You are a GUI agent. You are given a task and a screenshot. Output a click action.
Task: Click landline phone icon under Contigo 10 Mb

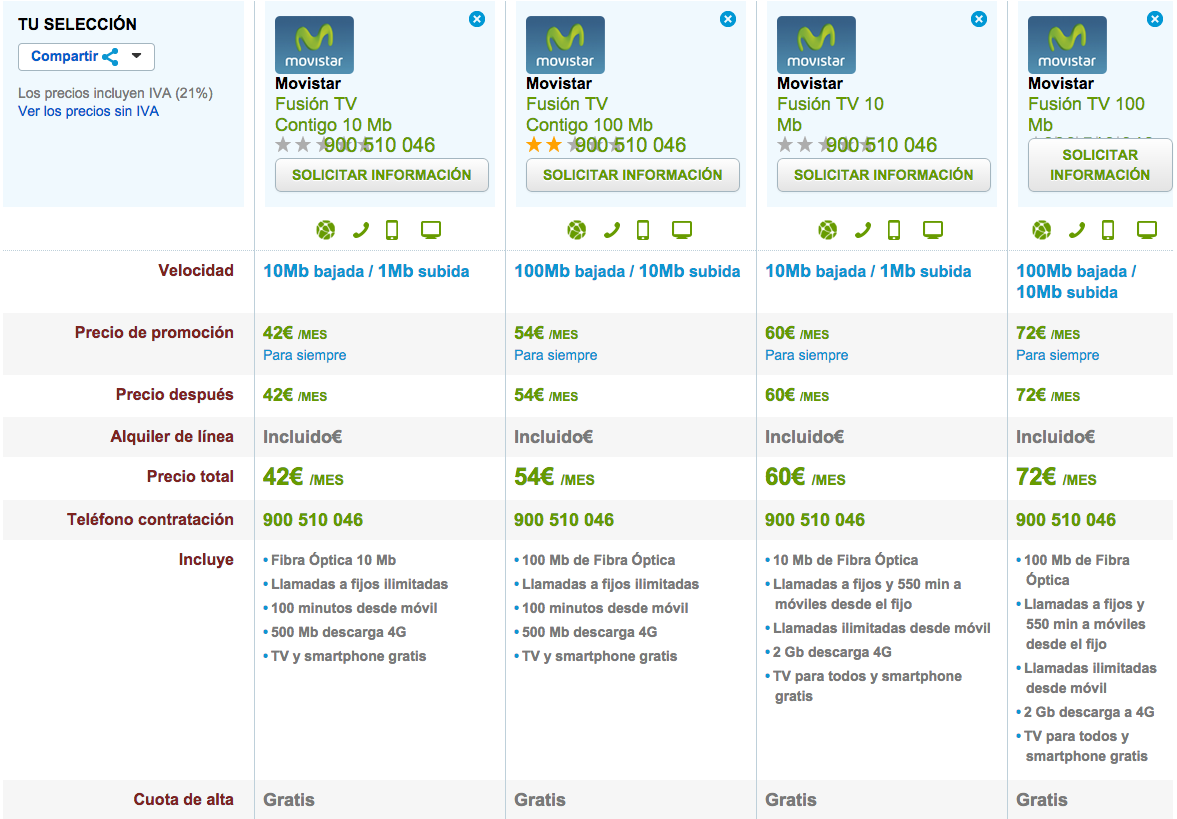tap(361, 230)
